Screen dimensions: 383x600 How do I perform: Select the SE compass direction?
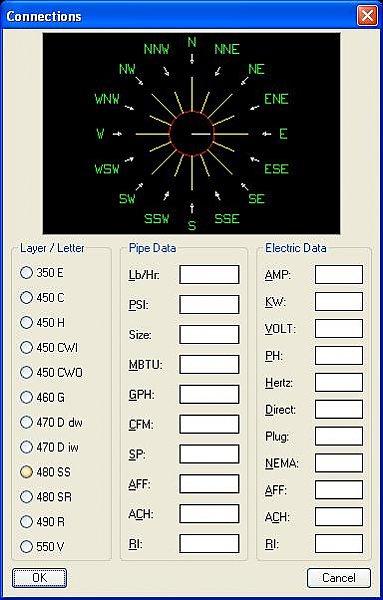(x=256, y=199)
